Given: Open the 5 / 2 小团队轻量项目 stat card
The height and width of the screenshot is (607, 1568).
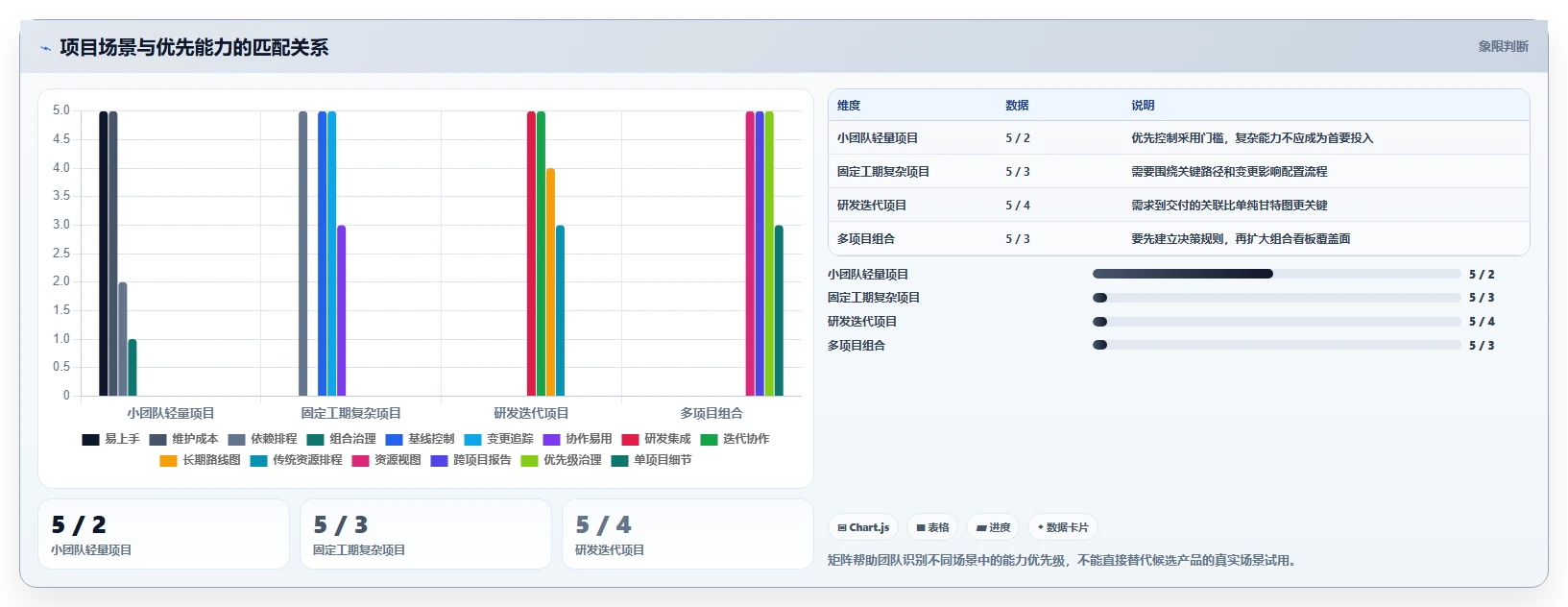Looking at the screenshot, I should pos(163,534).
